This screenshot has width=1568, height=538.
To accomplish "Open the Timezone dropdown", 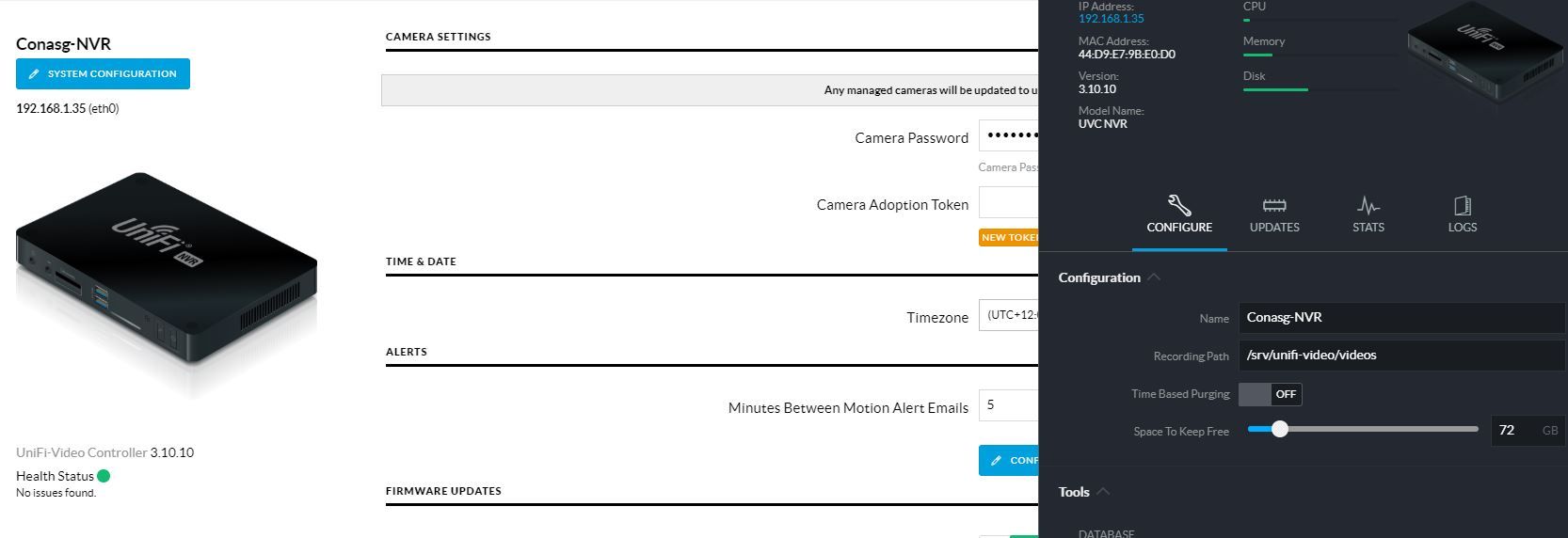I will [x=1008, y=315].
